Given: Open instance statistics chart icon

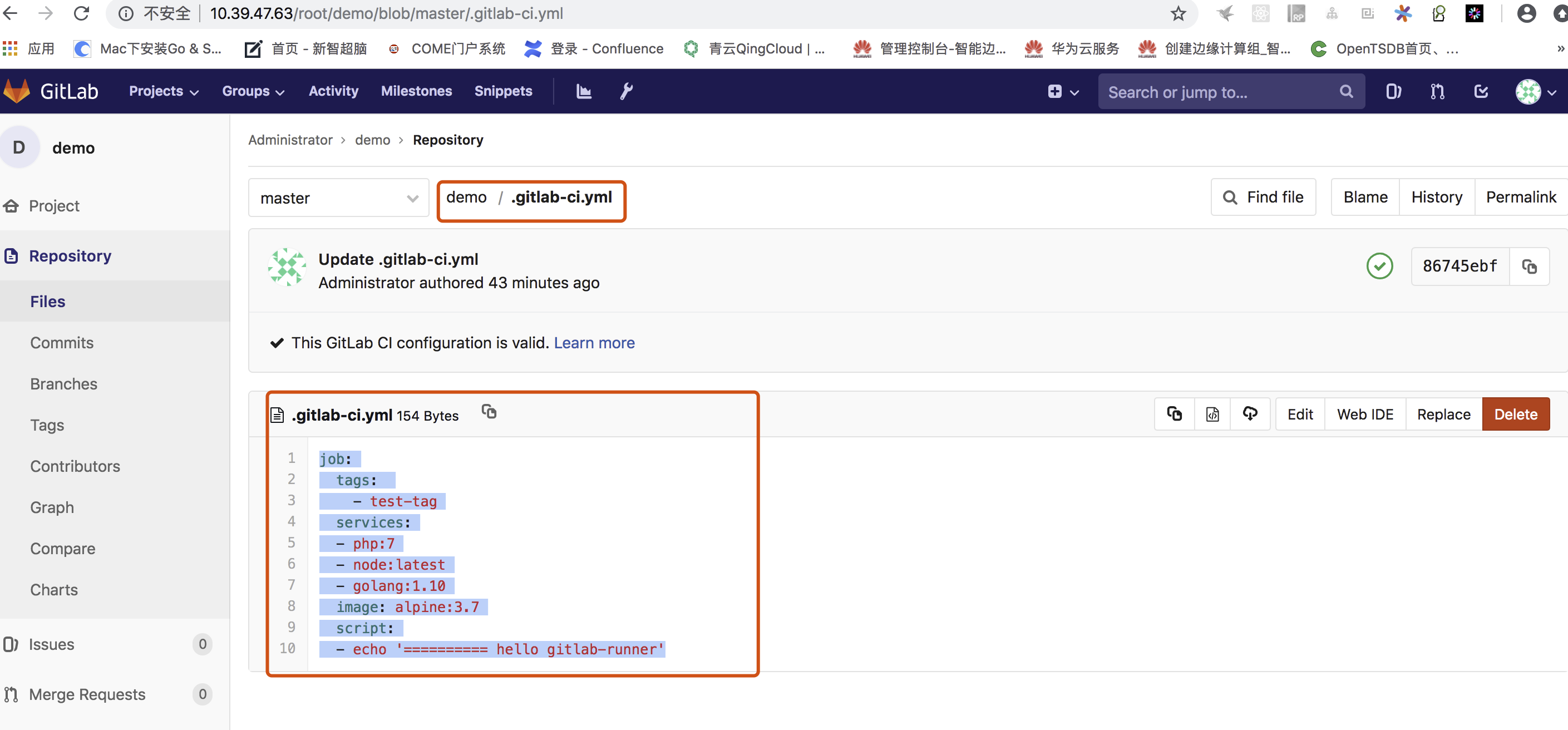Looking at the screenshot, I should pyautogui.click(x=583, y=91).
